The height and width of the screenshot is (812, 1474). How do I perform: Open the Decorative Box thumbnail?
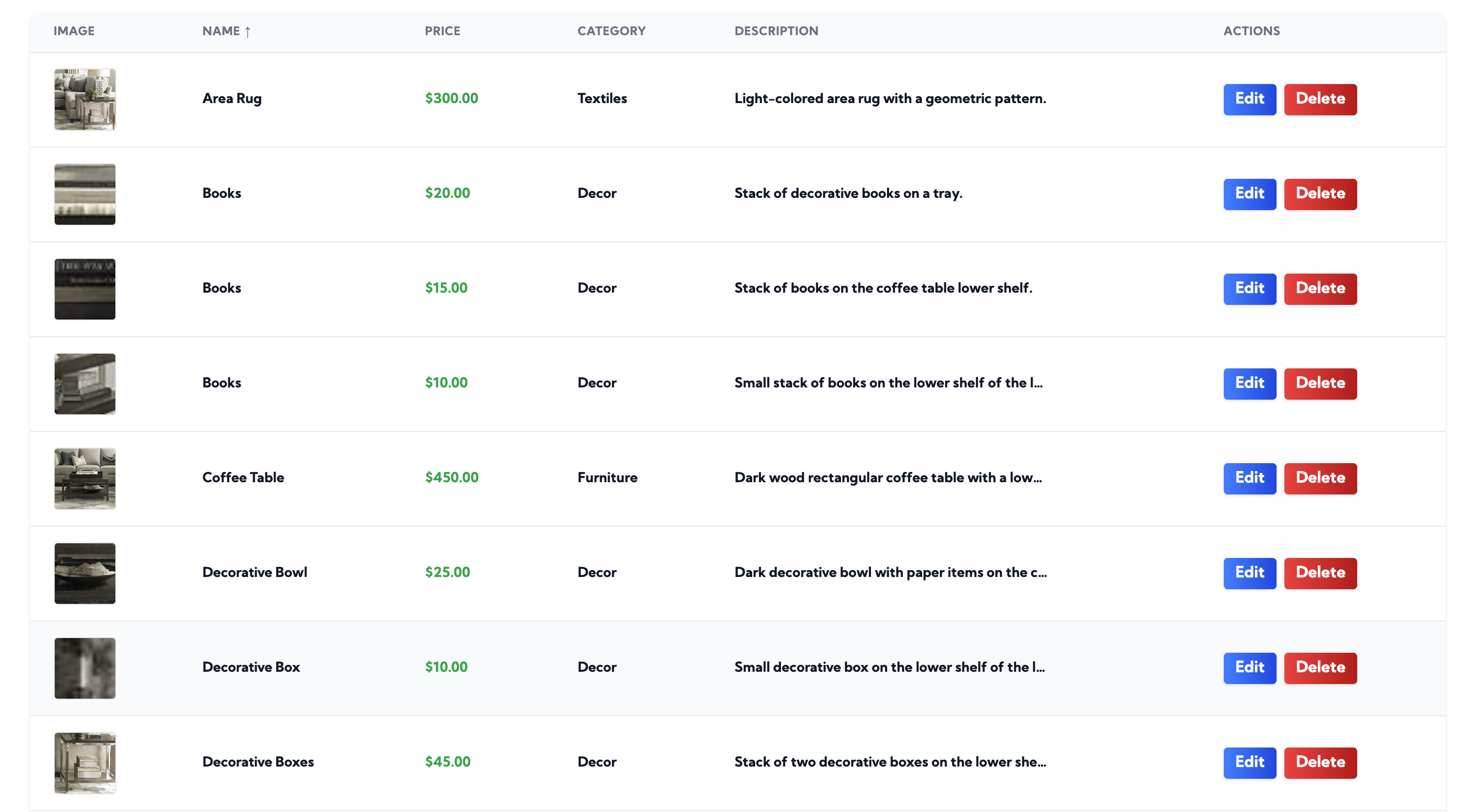point(85,667)
